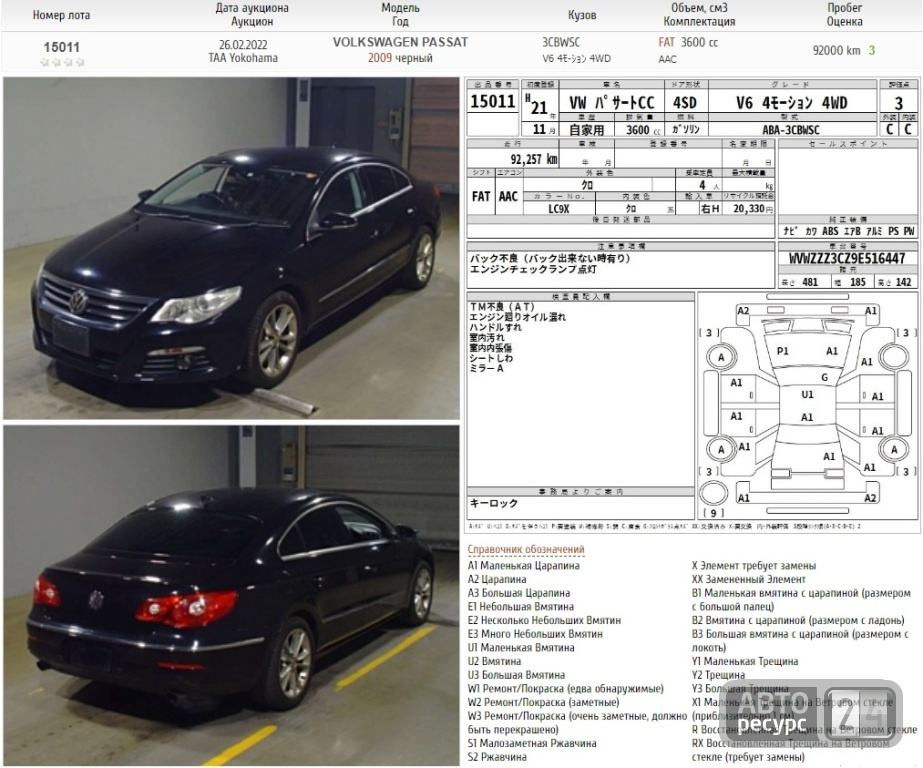
Task: Click lot number 15011 in the header row
Action: pyautogui.click(x=61, y=46)
